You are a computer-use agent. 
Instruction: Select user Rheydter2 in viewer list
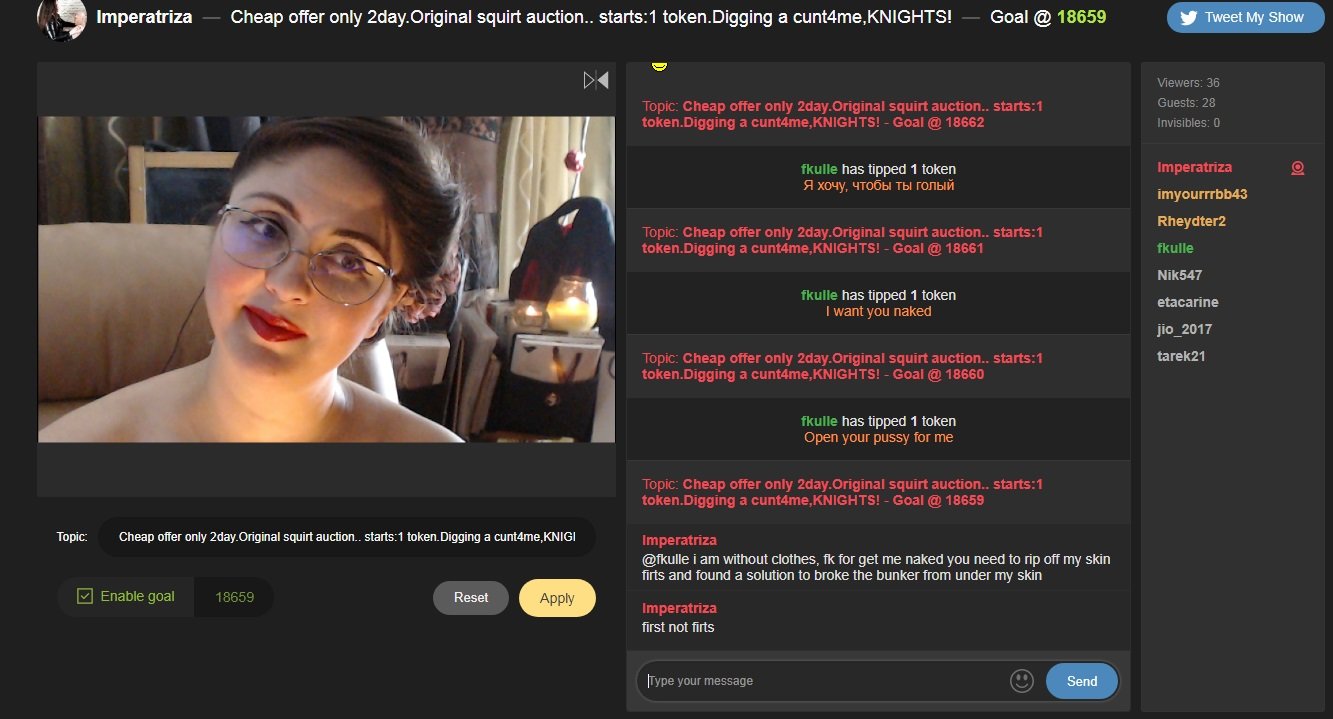tap(1191, 221)
